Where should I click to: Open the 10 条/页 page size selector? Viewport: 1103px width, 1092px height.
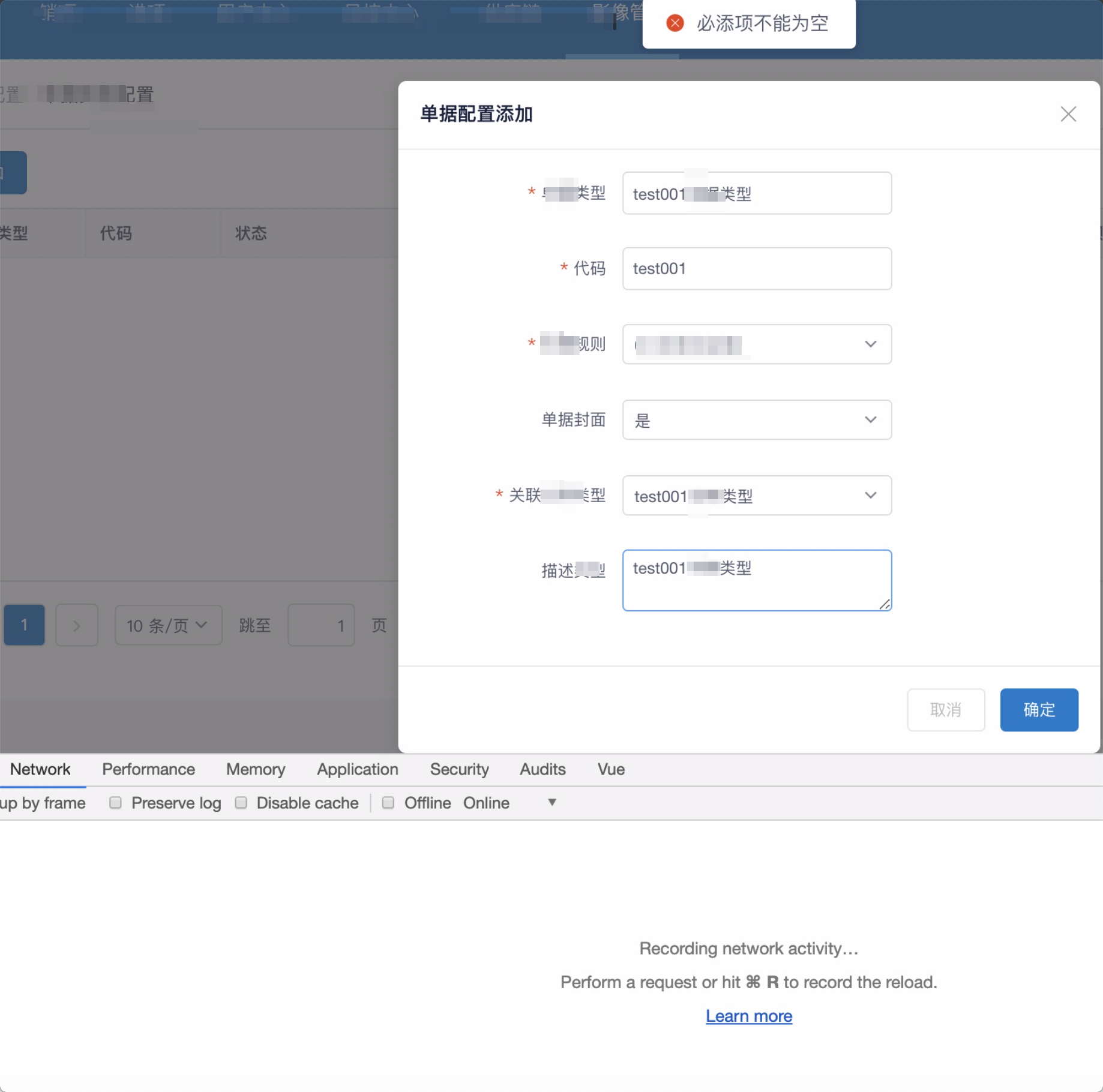click(x=168, y=625)
